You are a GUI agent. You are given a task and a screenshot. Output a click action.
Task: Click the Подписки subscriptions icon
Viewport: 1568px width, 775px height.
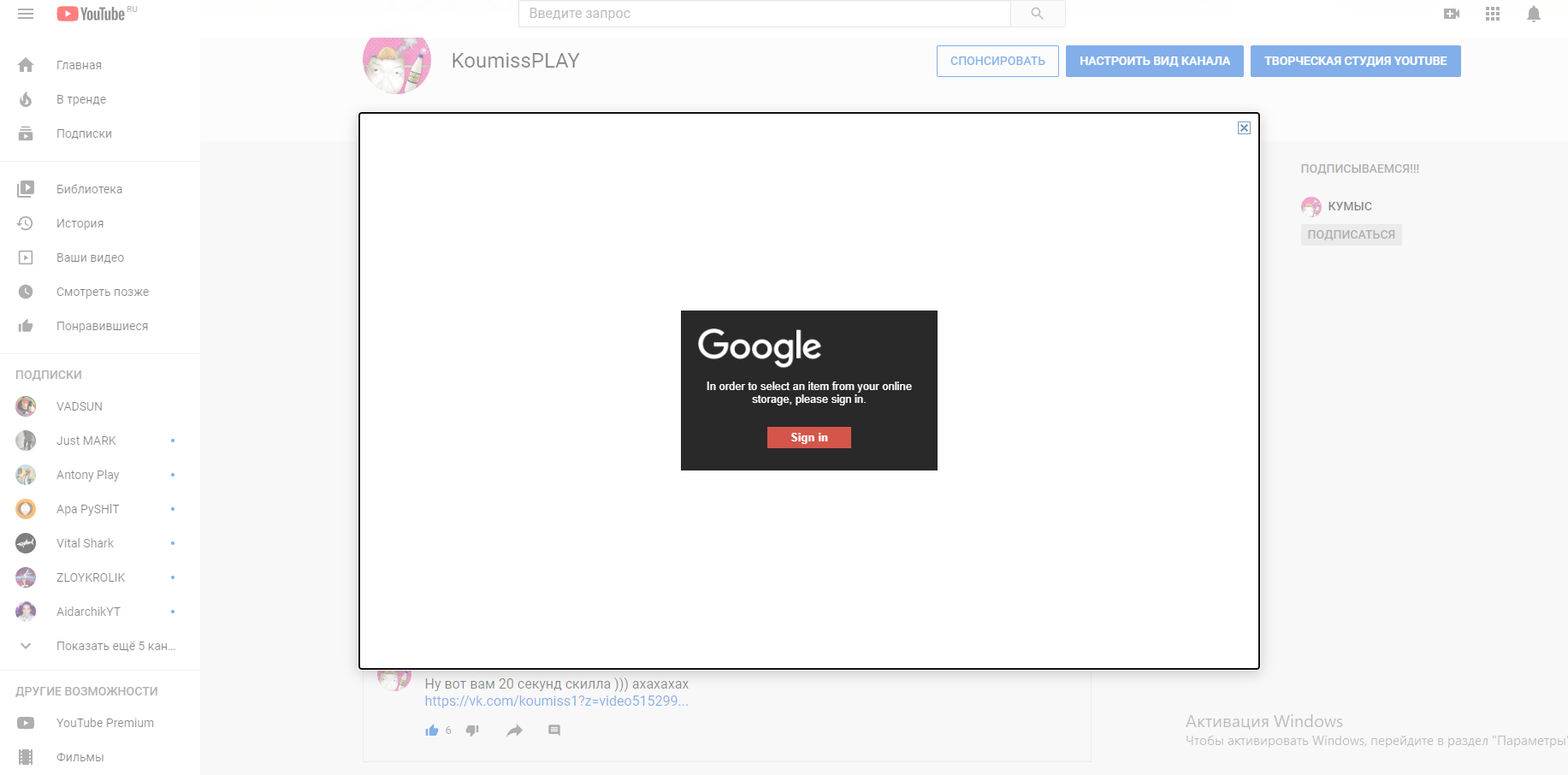(x=26, y=133)
